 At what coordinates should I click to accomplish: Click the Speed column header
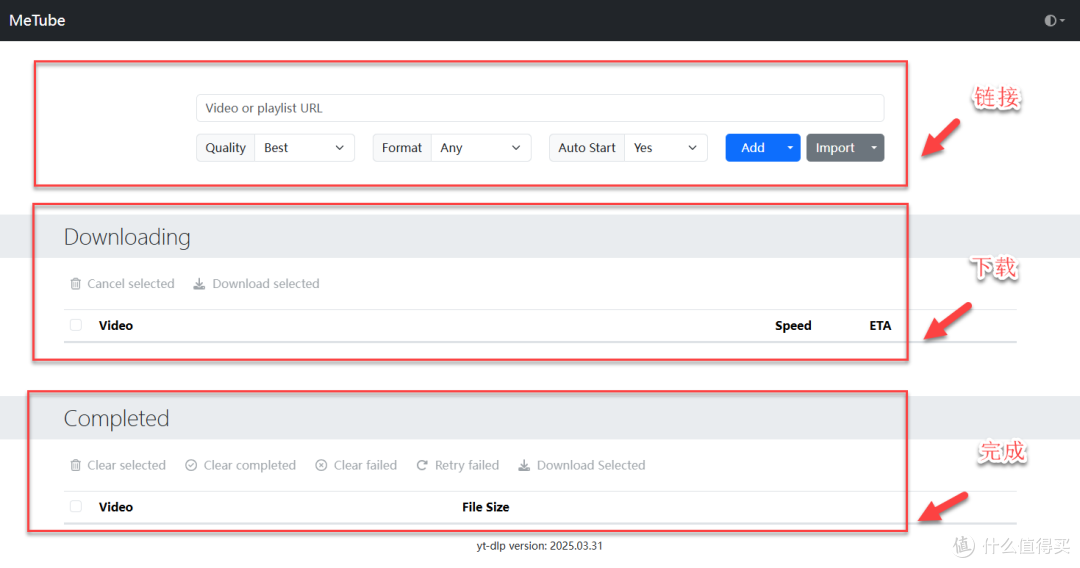click(x=793, y=326)
